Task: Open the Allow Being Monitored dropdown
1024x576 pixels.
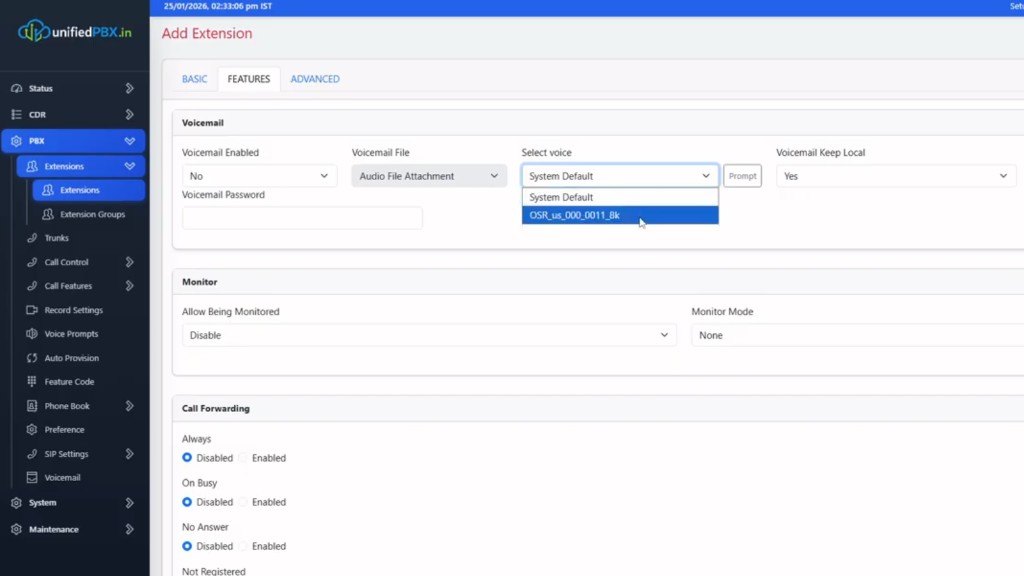Action: [429, 335]
